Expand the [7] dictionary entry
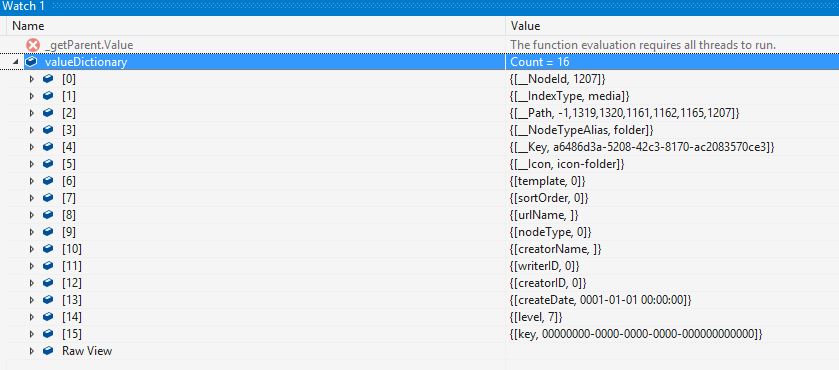Image resolution: width=839 pixels, height=370 pixels. coord(32,198)
